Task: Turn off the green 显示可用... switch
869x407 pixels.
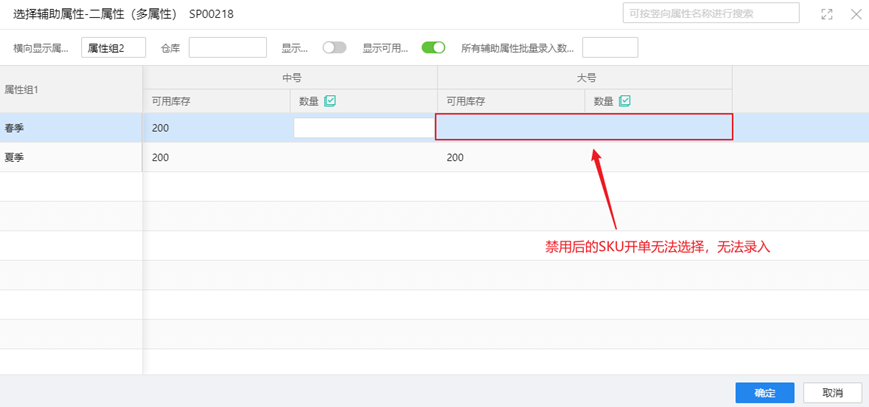Action: [433, 48]
